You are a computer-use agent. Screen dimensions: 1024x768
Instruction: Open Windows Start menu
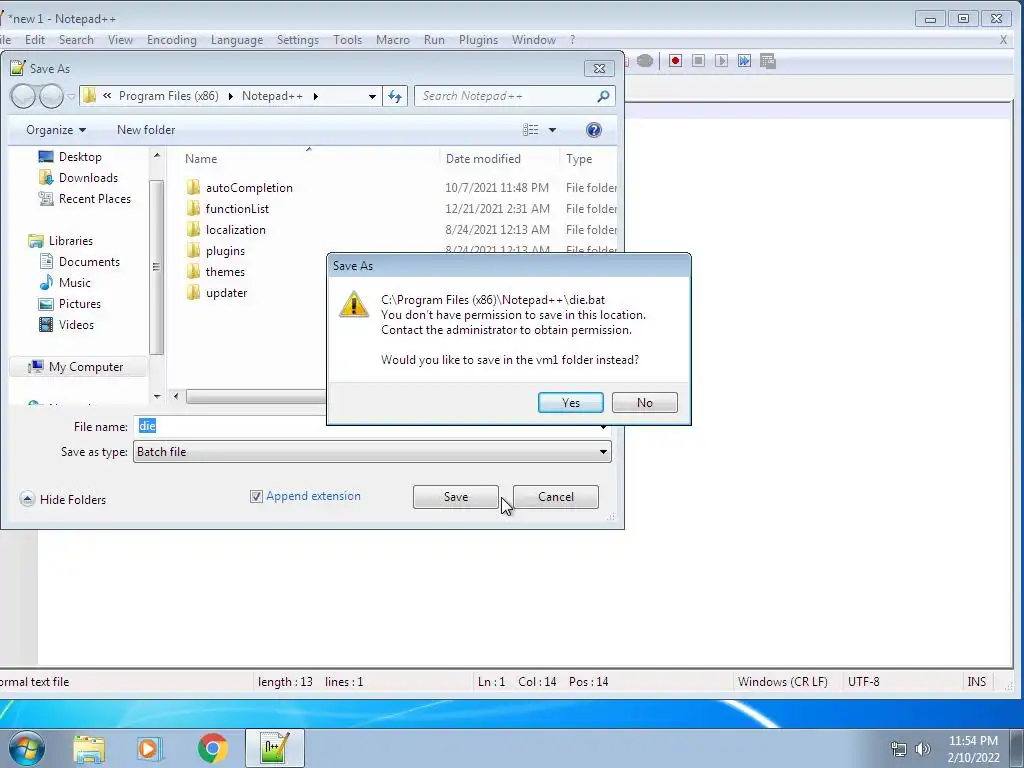click(x=27, y=748)
